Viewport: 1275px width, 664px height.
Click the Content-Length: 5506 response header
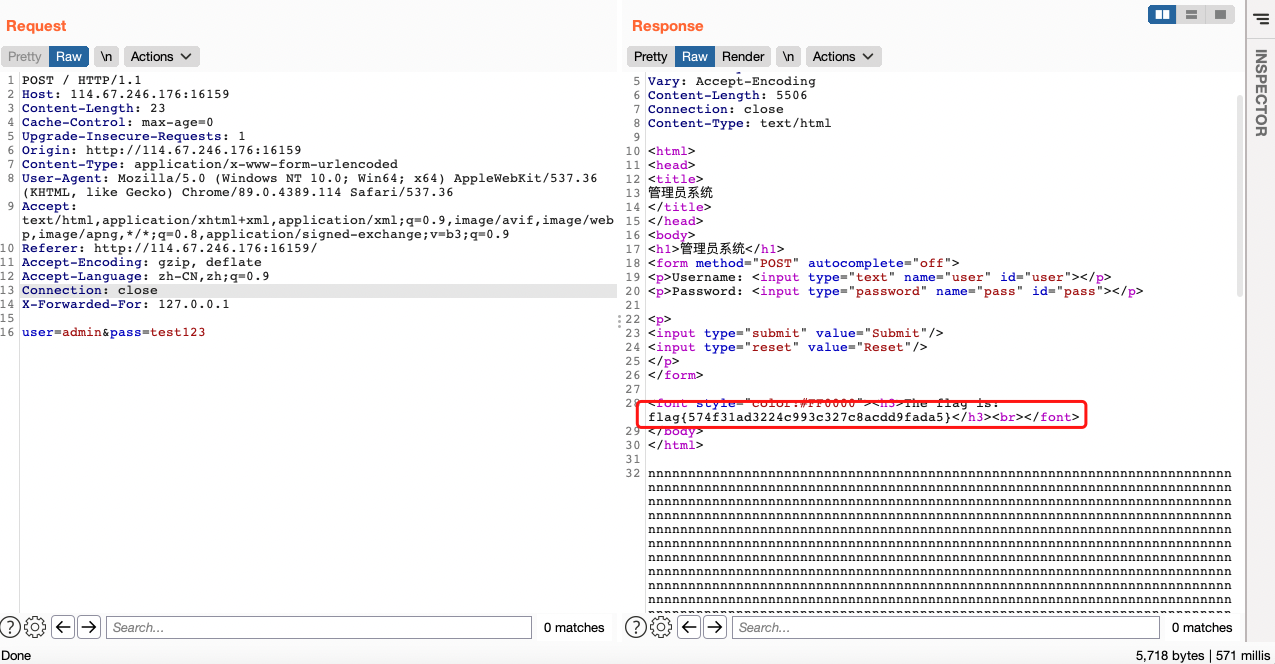[727, 95]
